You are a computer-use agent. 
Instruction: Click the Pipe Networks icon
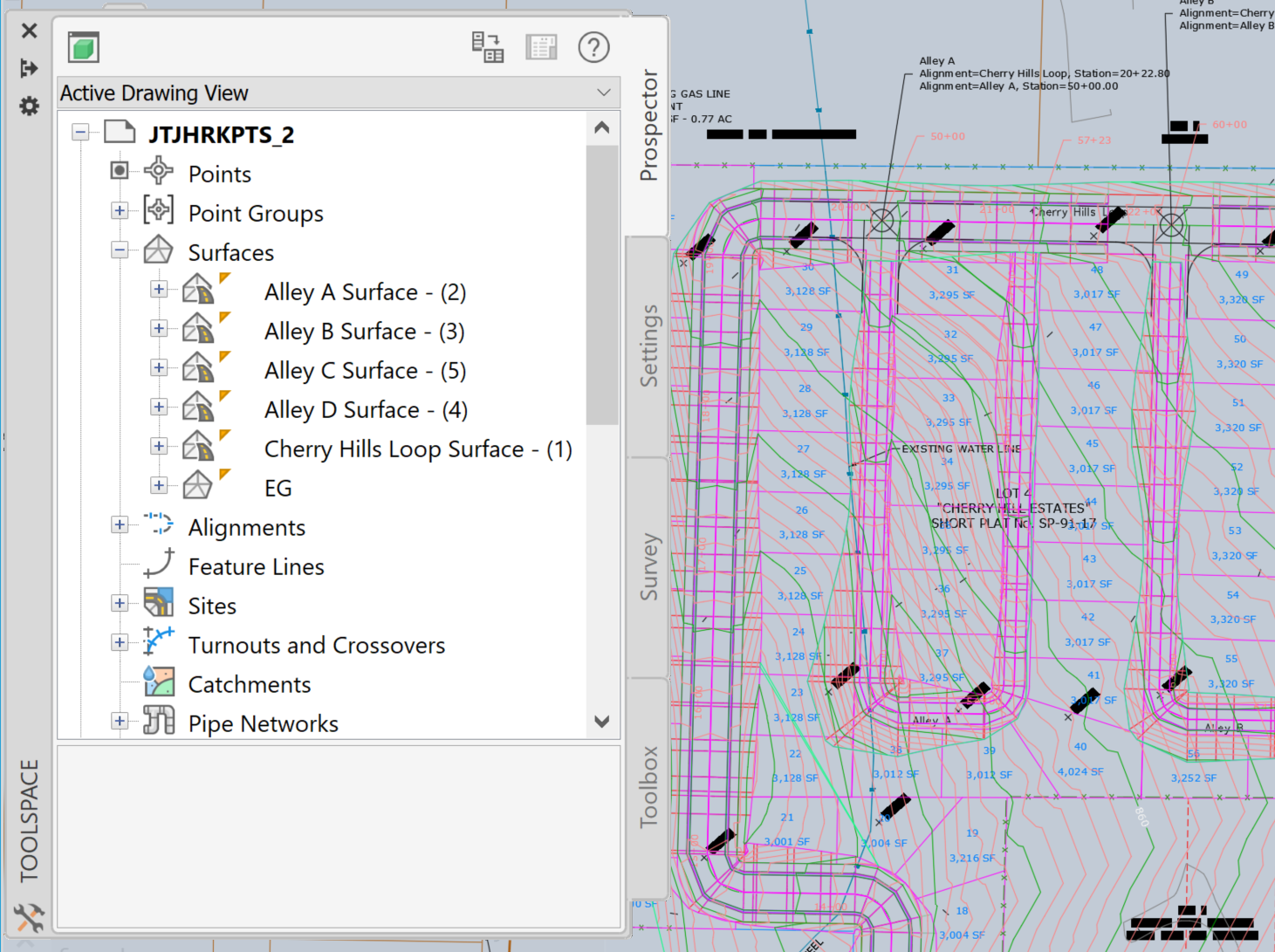[158, 721]
